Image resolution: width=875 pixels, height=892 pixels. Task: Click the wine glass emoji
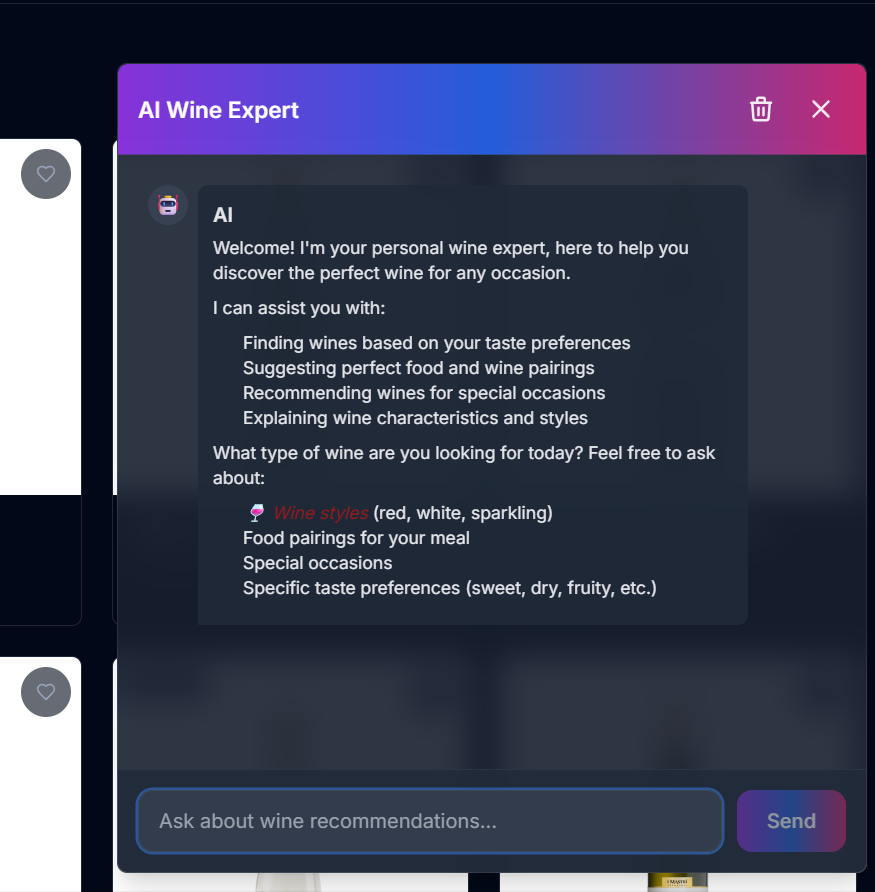(x=257, y=513)
